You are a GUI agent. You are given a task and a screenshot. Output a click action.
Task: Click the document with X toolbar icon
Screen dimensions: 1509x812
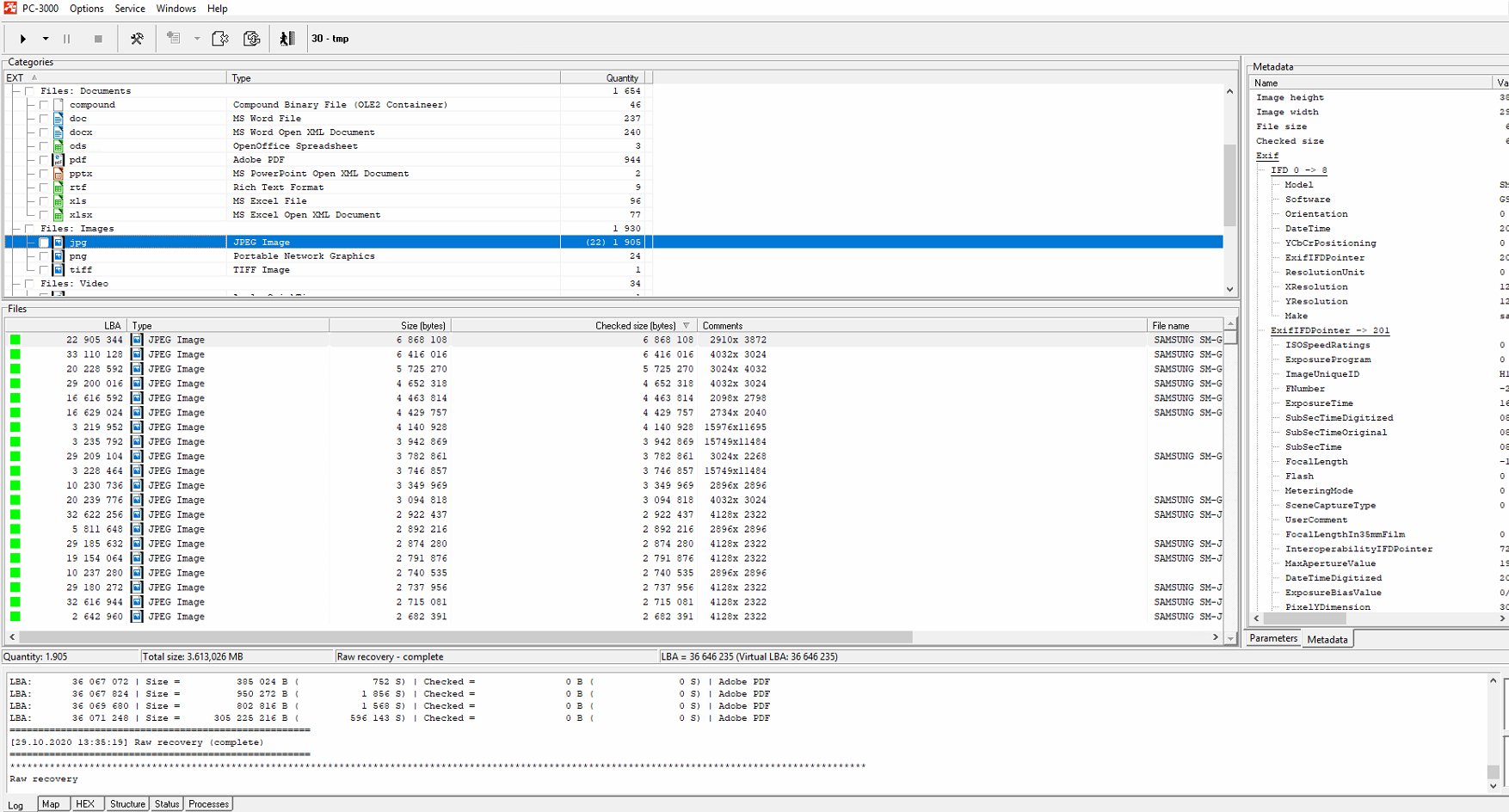220,39
